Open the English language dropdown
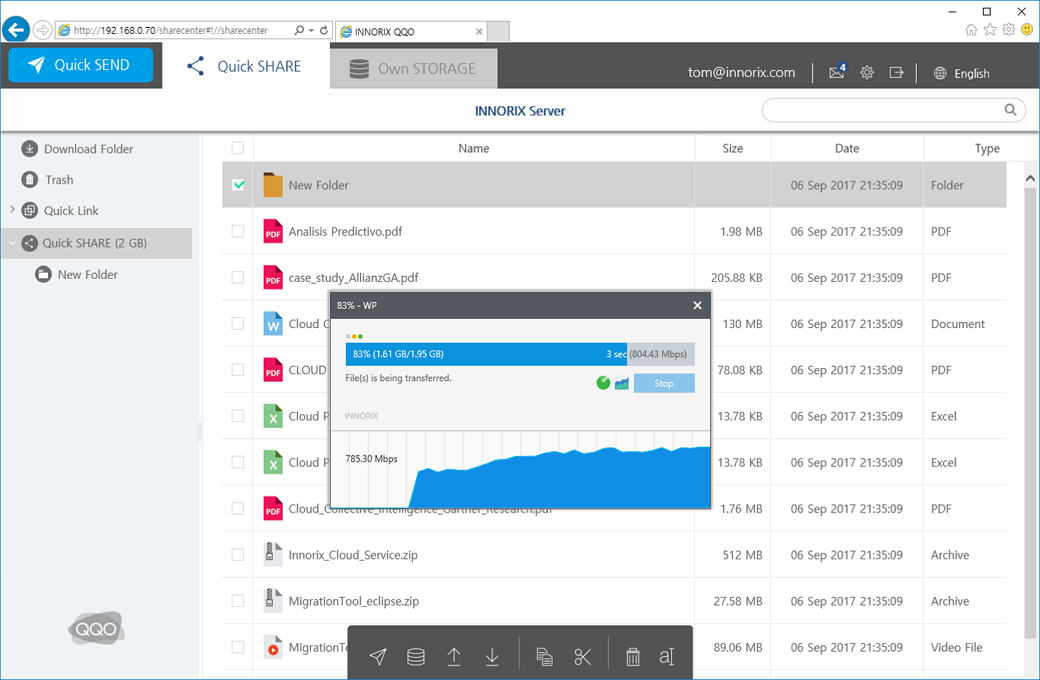Screen dimensions: 1040x680 961,73
